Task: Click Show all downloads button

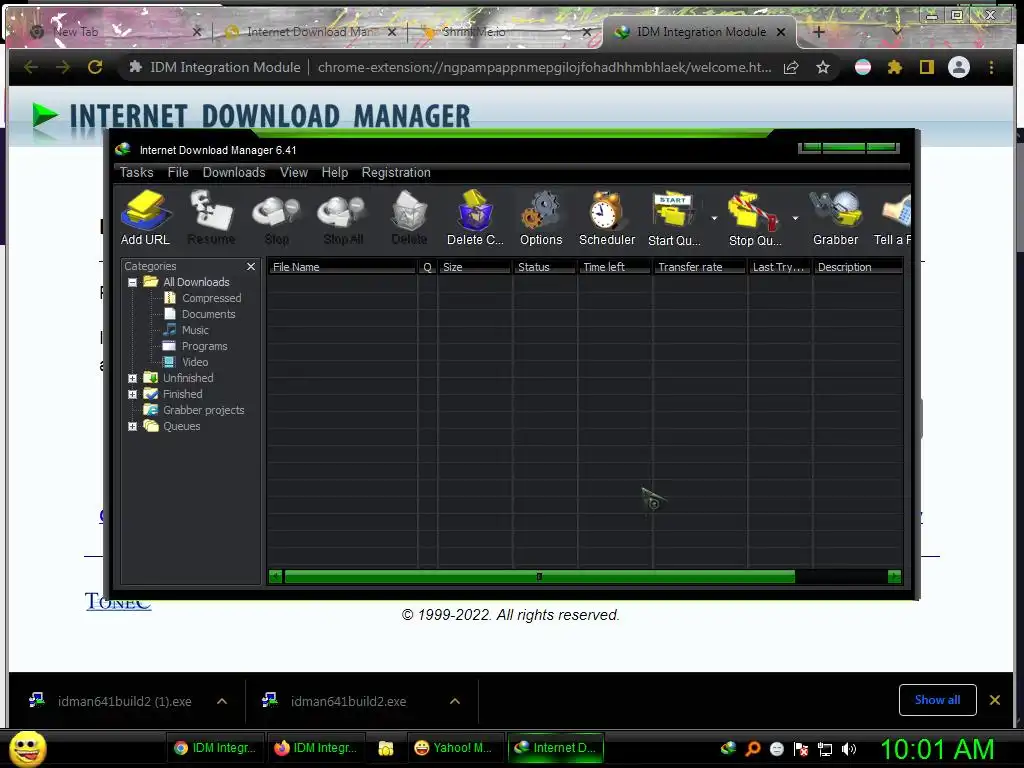Action: pyautogui.click(x=937, y=700)
